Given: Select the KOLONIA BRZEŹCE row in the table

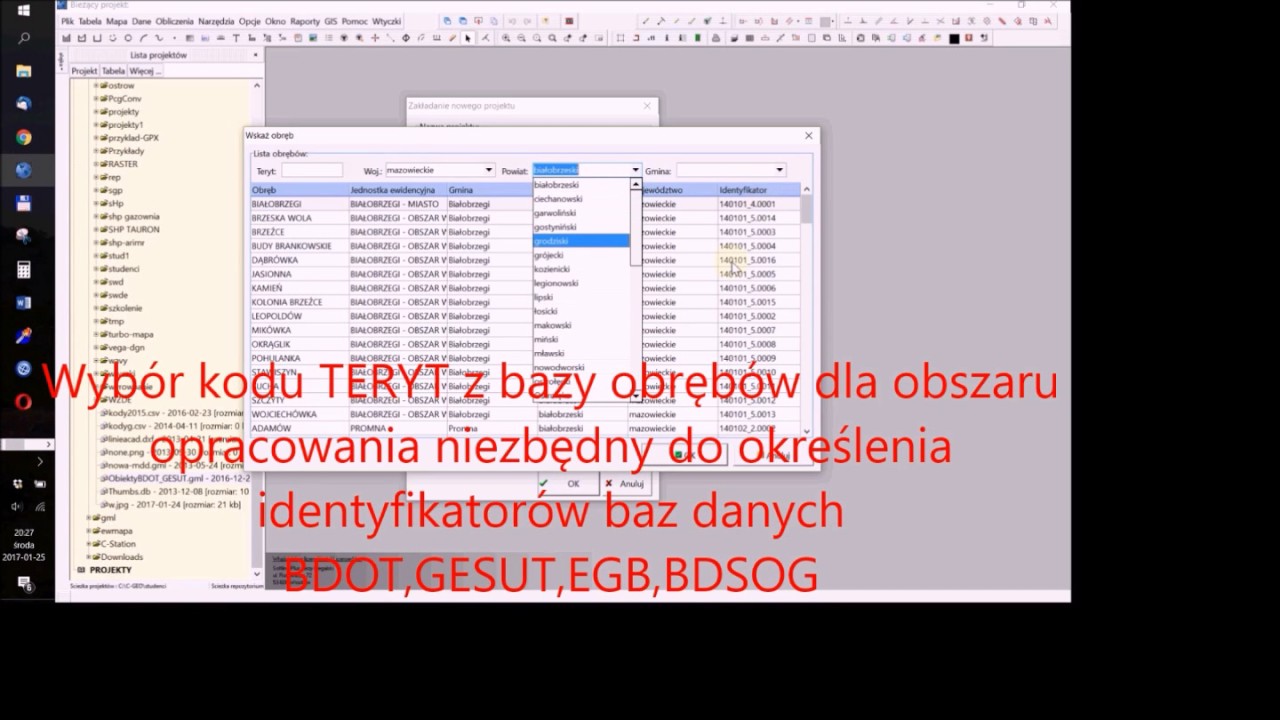Looking at the screenshot, I should coord(525,302).
